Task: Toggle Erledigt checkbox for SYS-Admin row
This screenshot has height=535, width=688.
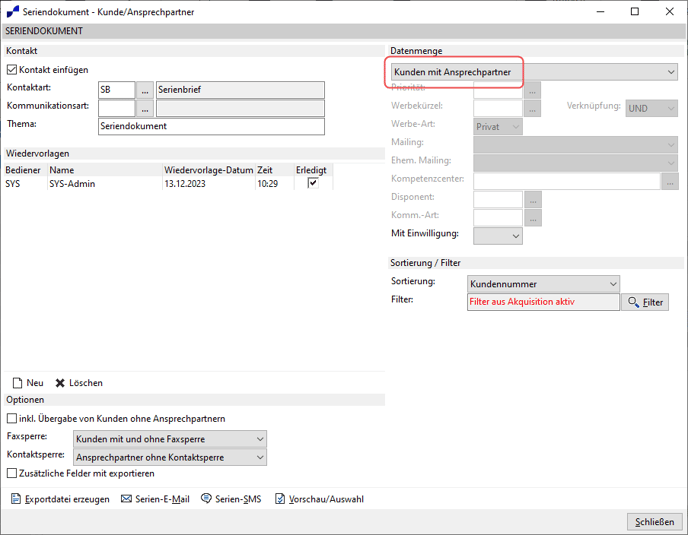Action: 313,183
